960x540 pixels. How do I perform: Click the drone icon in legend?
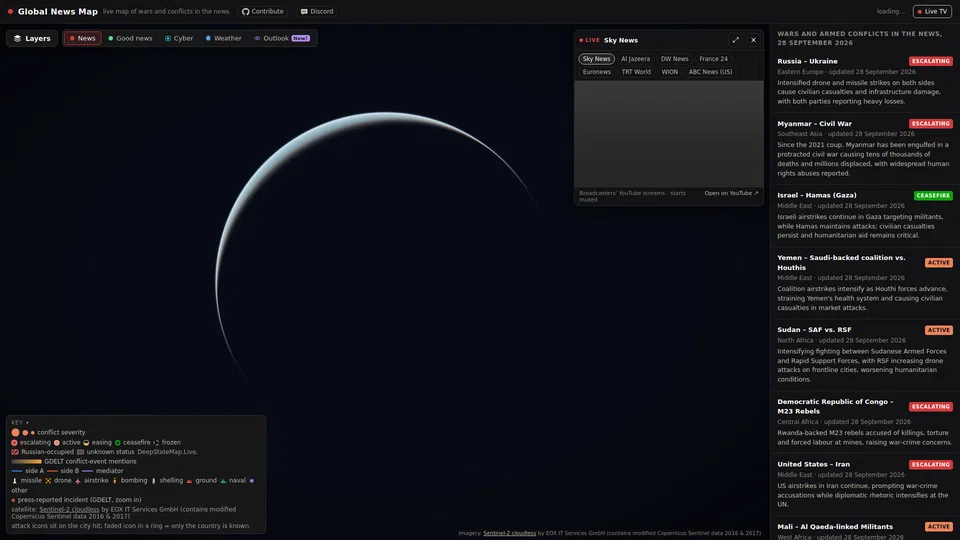pyautogui.click(x=48, y=481)
